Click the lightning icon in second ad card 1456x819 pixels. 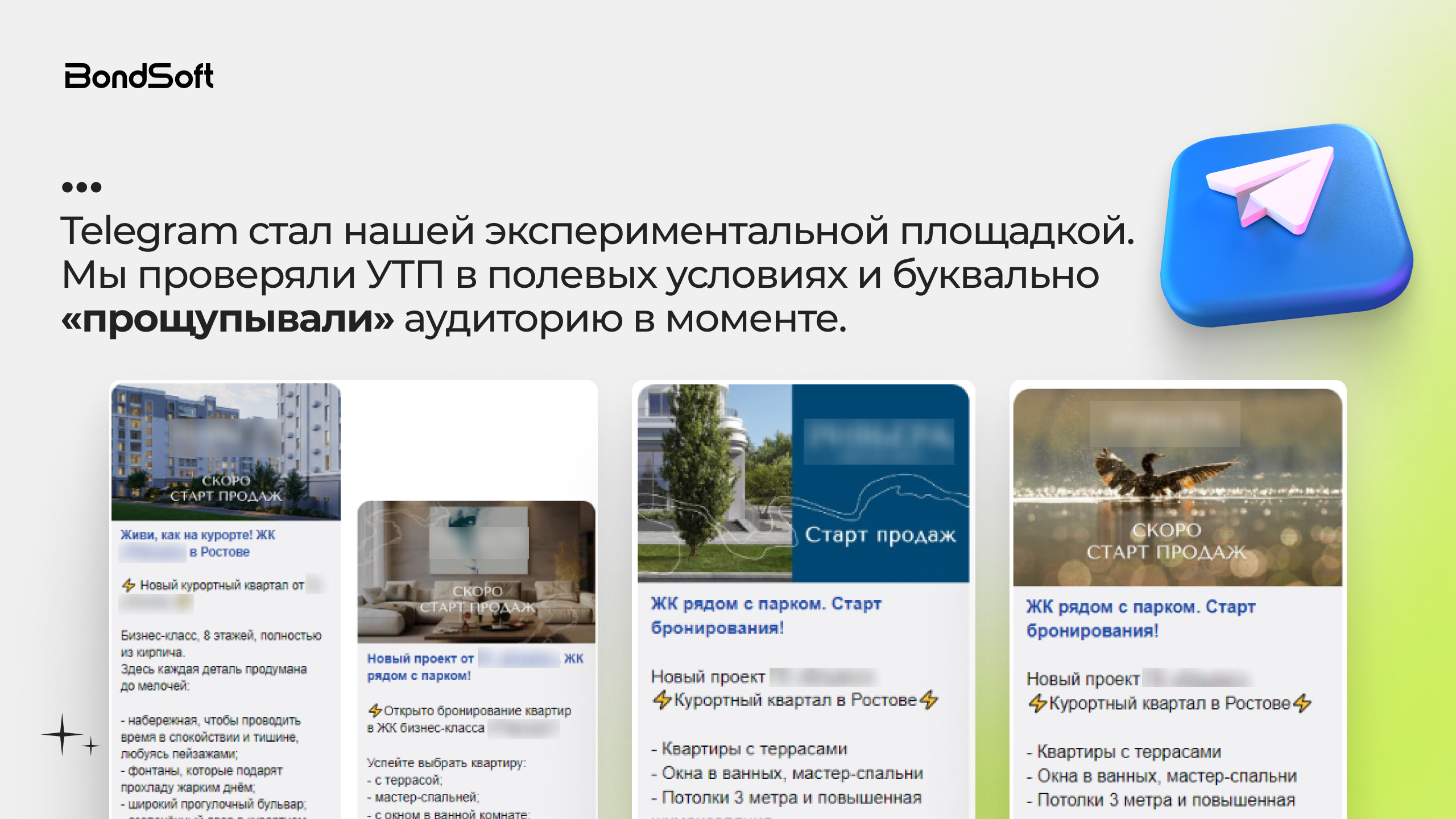375,710
